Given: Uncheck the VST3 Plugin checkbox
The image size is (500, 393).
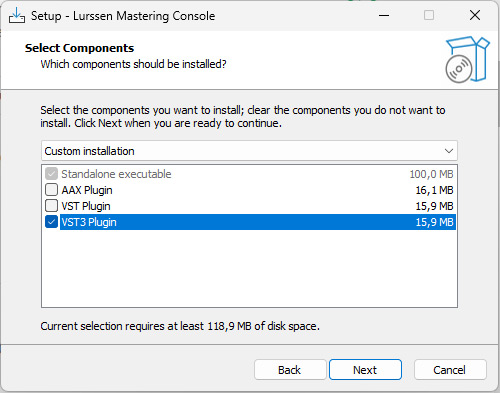Looking at the screenshot, I should [51, 222].
